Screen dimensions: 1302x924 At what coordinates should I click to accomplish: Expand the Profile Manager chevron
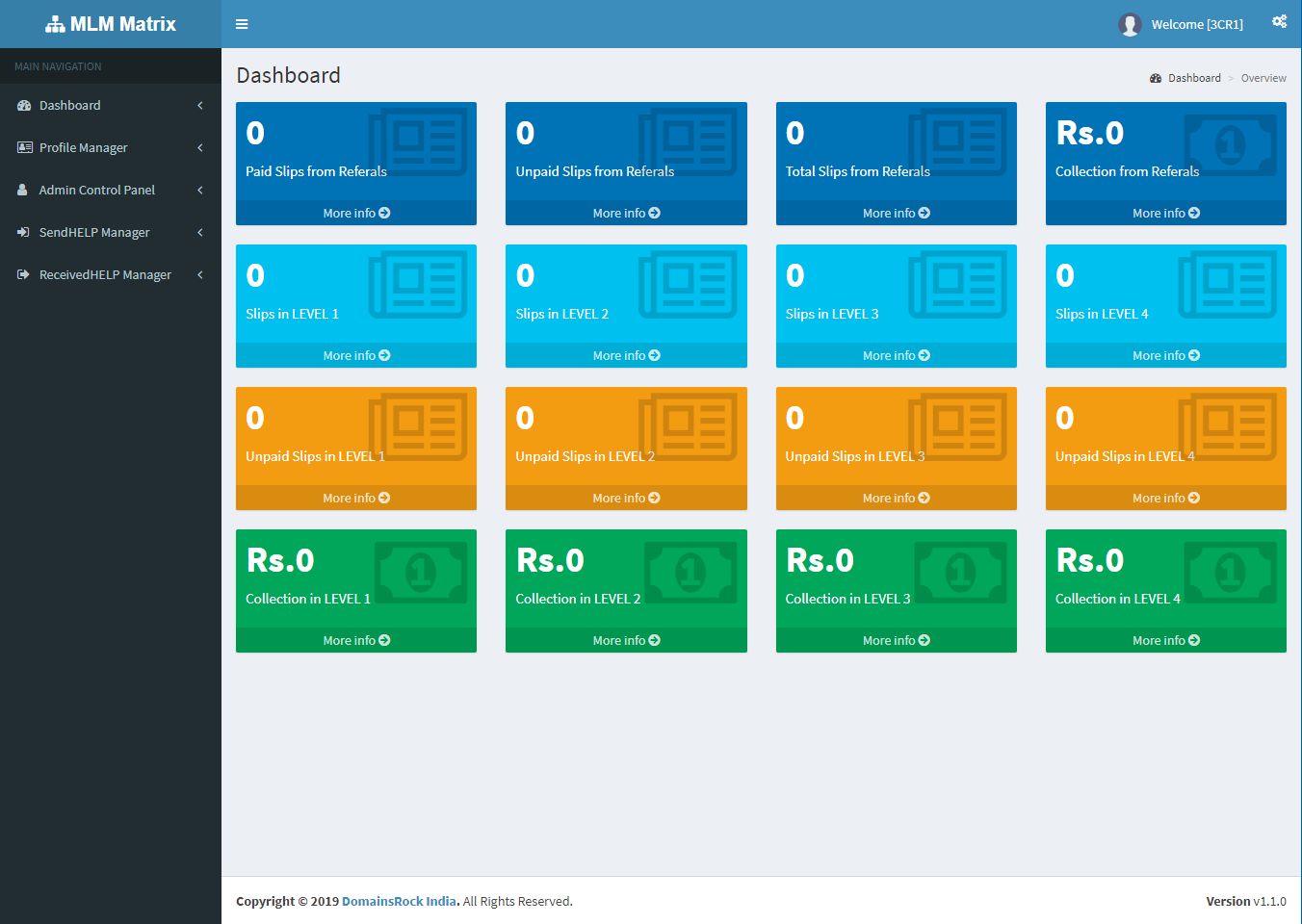click(200, 148)
